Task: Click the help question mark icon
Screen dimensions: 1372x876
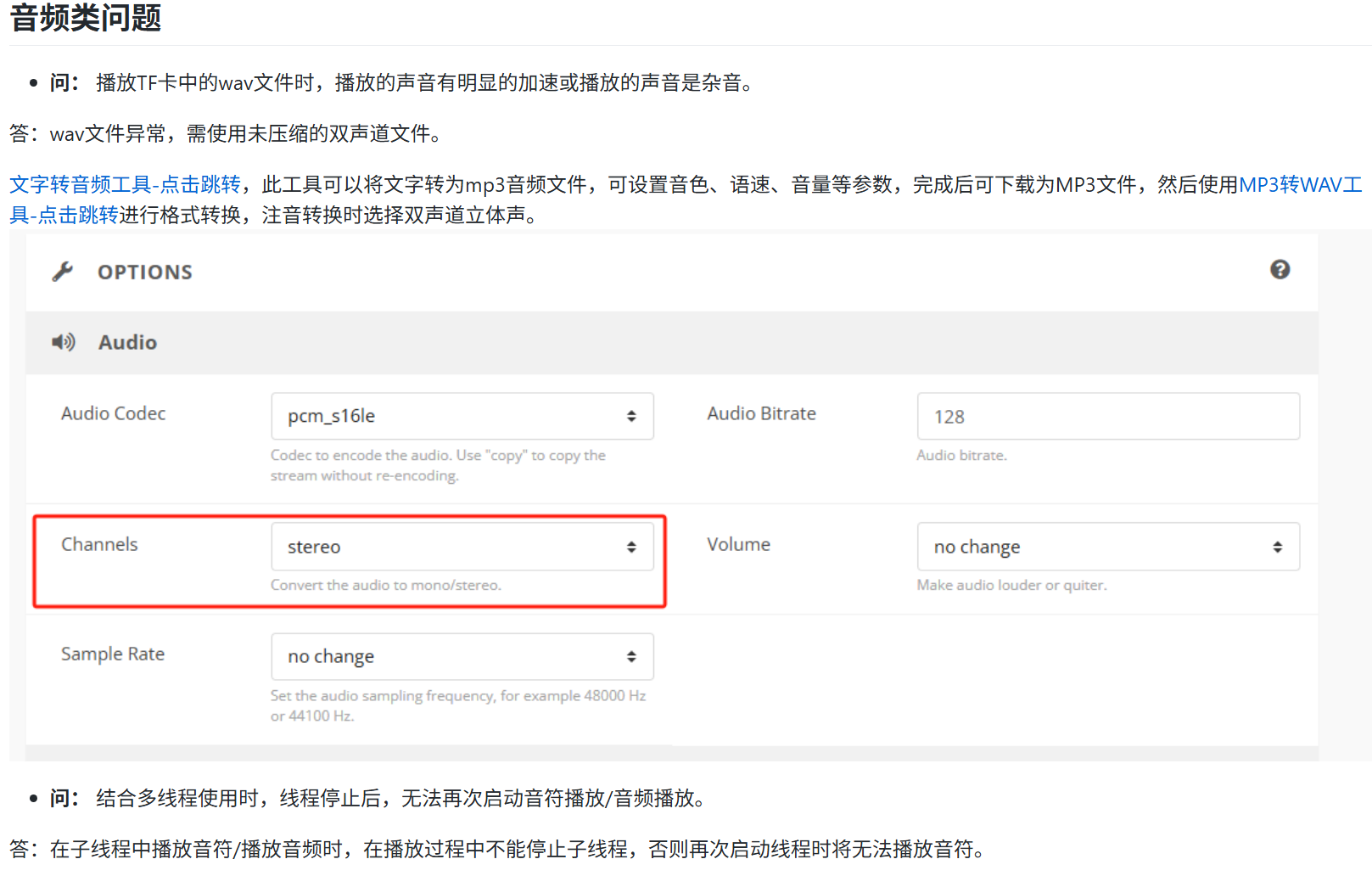Action: click(1280, 270)
